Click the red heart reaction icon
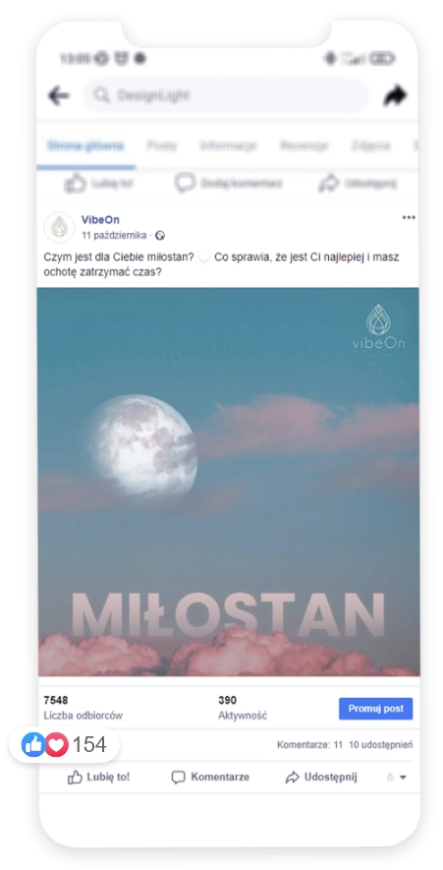This screenshot has height=870, width=443. (x=57, y=744)
